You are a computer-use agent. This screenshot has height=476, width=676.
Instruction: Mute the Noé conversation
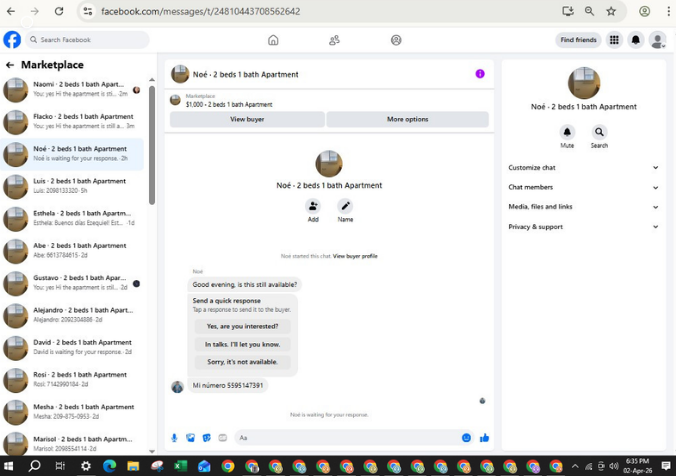tap(567, 132)
